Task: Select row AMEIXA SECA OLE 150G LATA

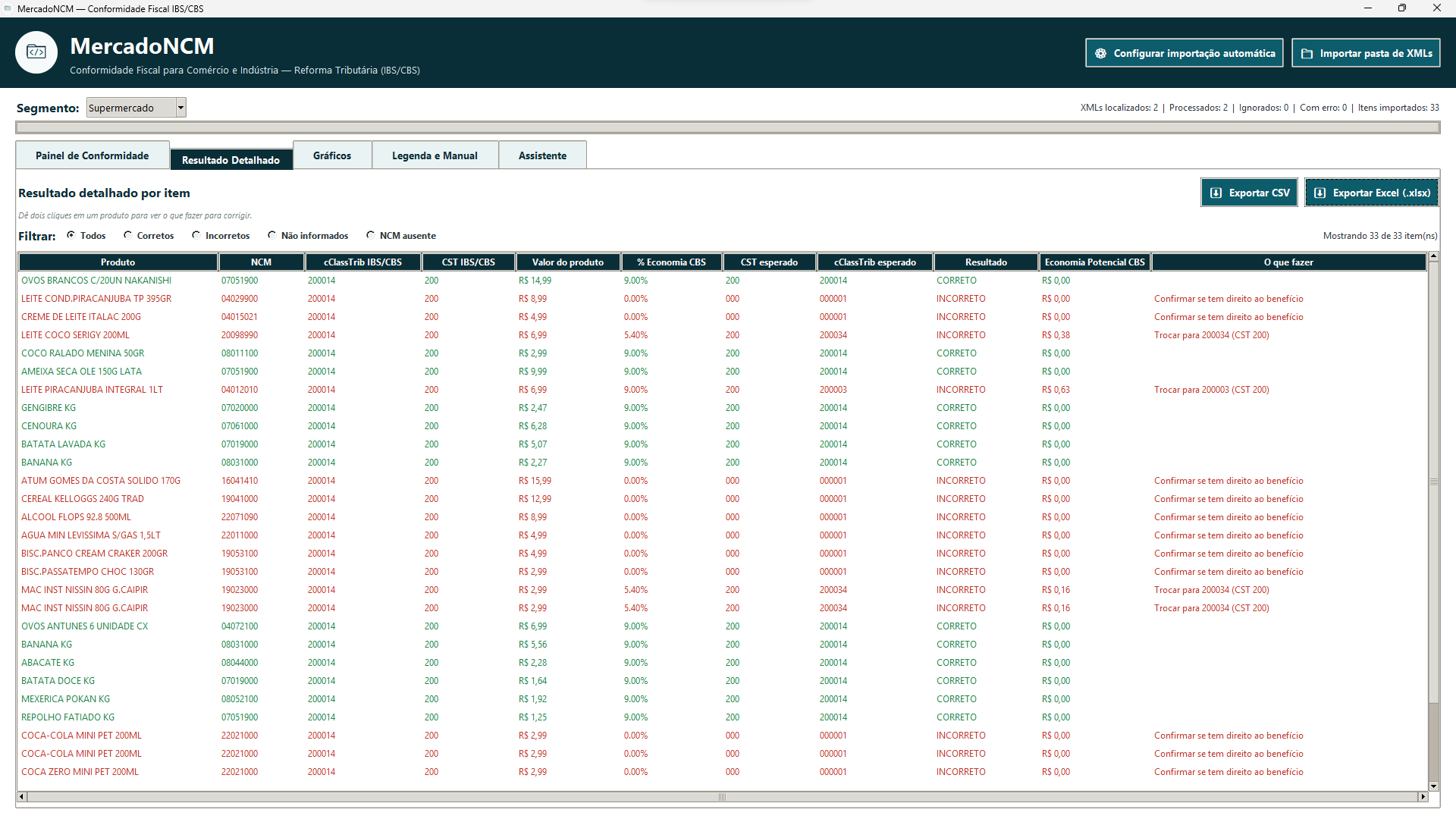Action: [x=723, y=372]
